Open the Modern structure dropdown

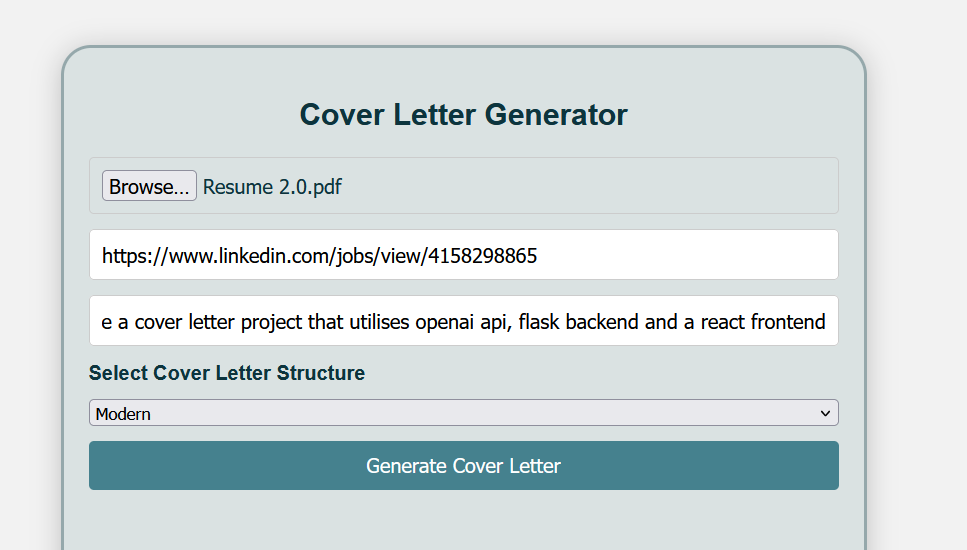coord(464,412)
